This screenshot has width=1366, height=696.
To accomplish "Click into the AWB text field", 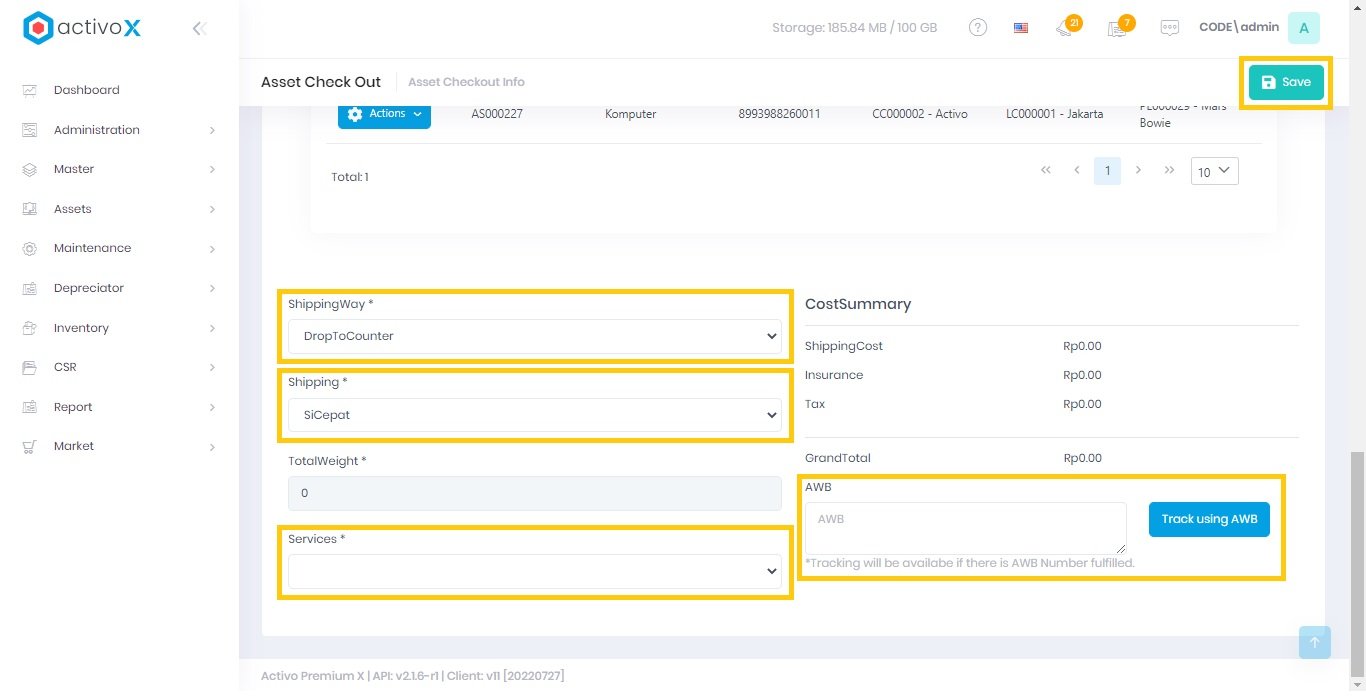I will pyautogui.click(x=965, y=527).
